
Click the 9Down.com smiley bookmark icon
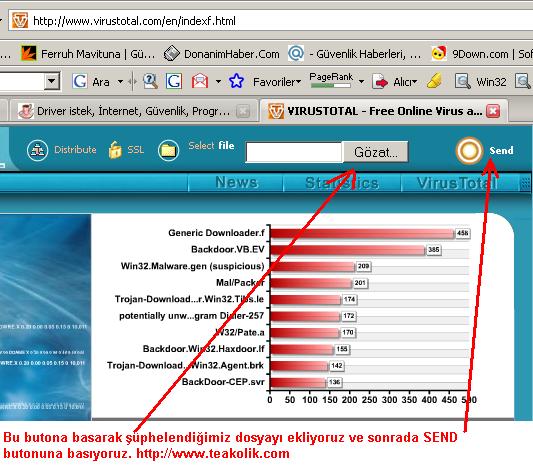[x=439, y=53]
